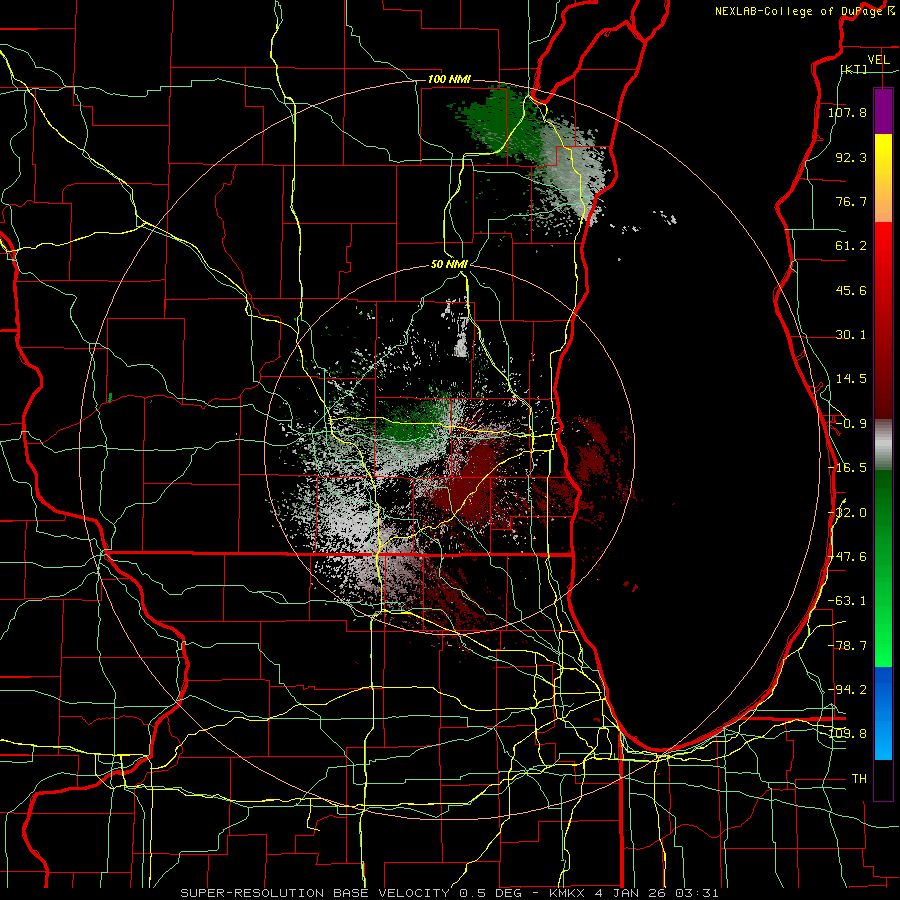Click the -0.9 velocity scale value
This screenshot has width=900, height=900.
click(x=851, y=424)
